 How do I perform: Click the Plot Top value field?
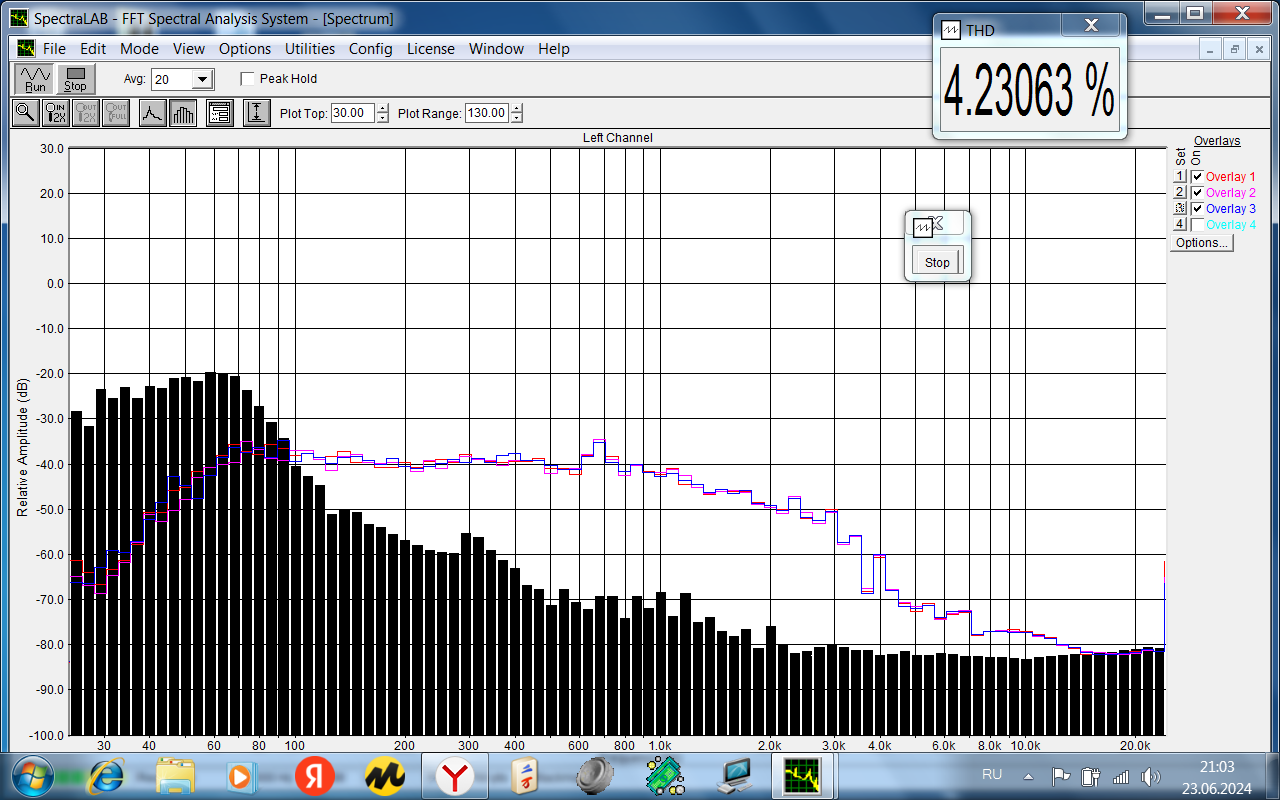coord(353,113)
